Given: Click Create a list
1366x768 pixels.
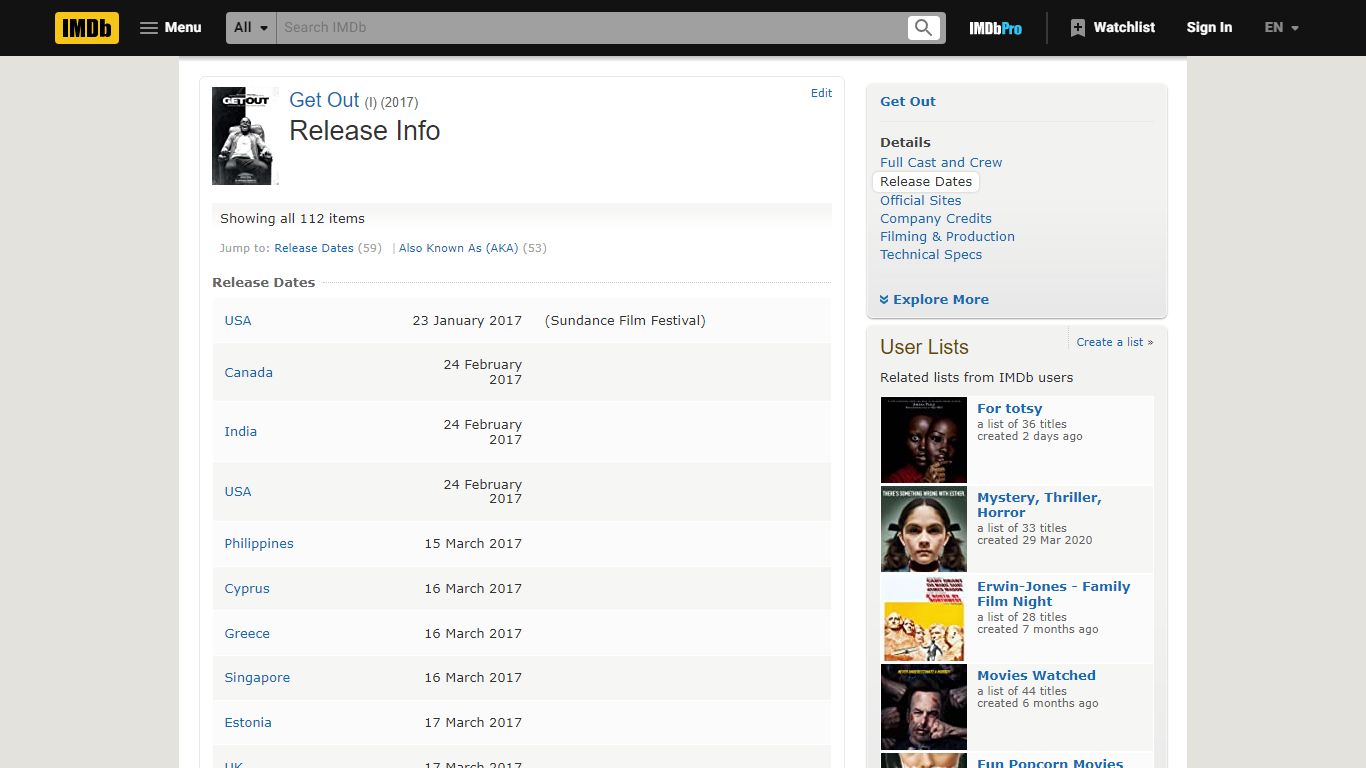Looking at the screenshot, I should pos(1115,342).
